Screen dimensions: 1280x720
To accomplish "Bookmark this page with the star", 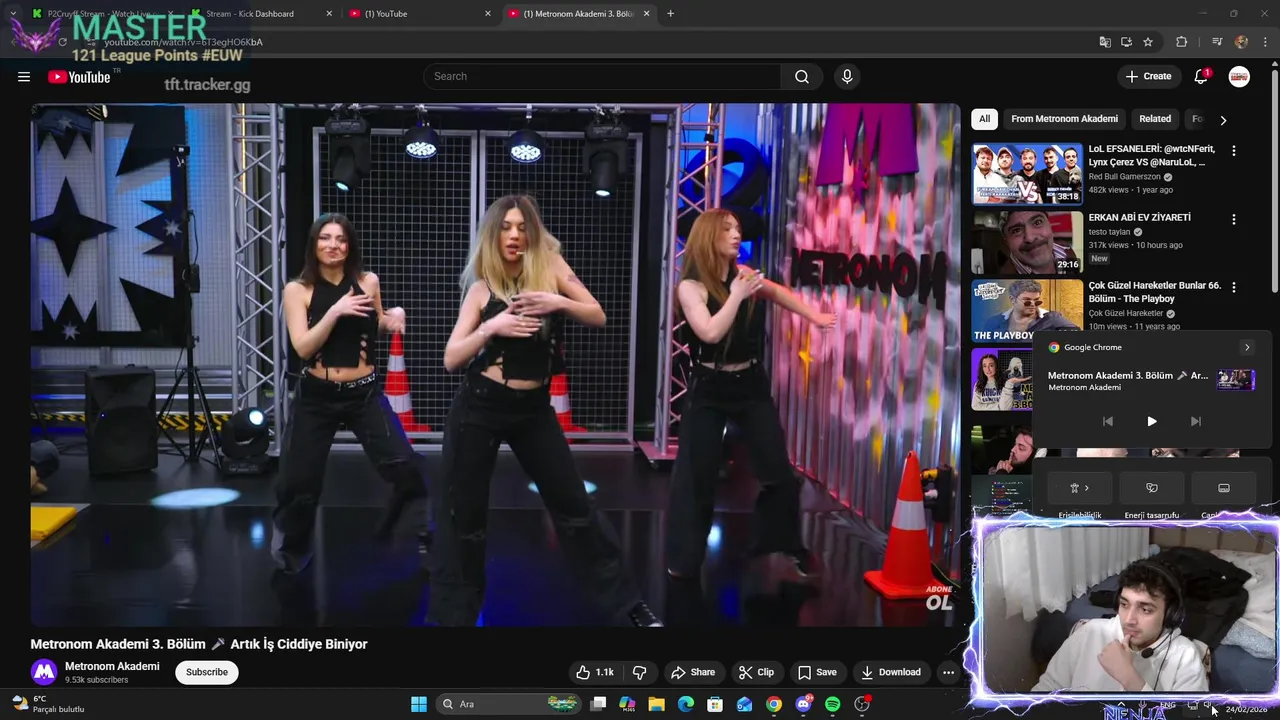I will [1148, 42].
